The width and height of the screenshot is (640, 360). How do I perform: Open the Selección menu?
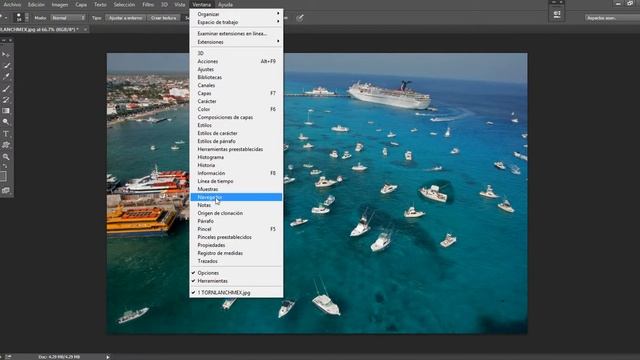124,4
